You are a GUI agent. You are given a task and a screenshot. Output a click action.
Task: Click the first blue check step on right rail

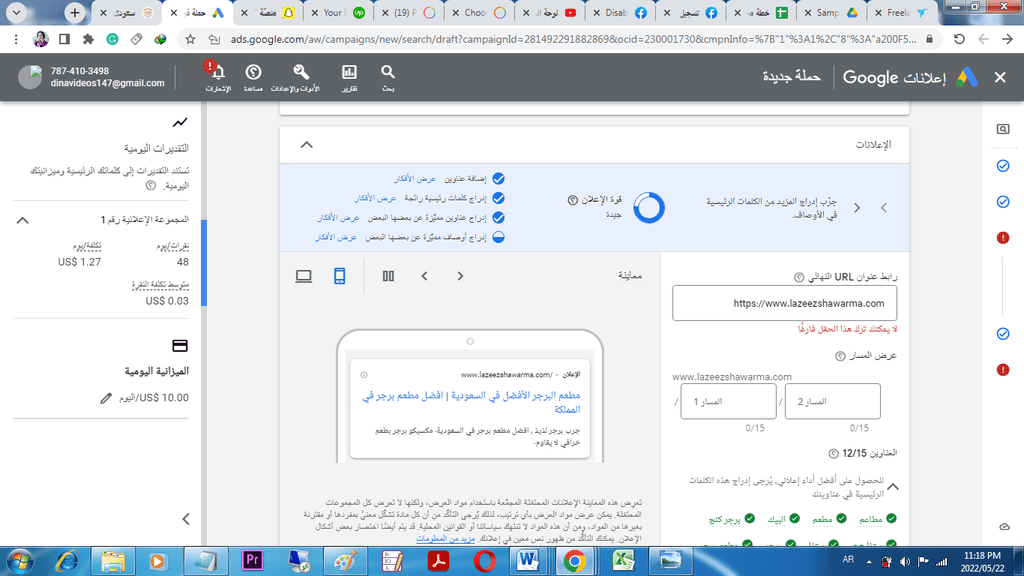pos(1003,166)
